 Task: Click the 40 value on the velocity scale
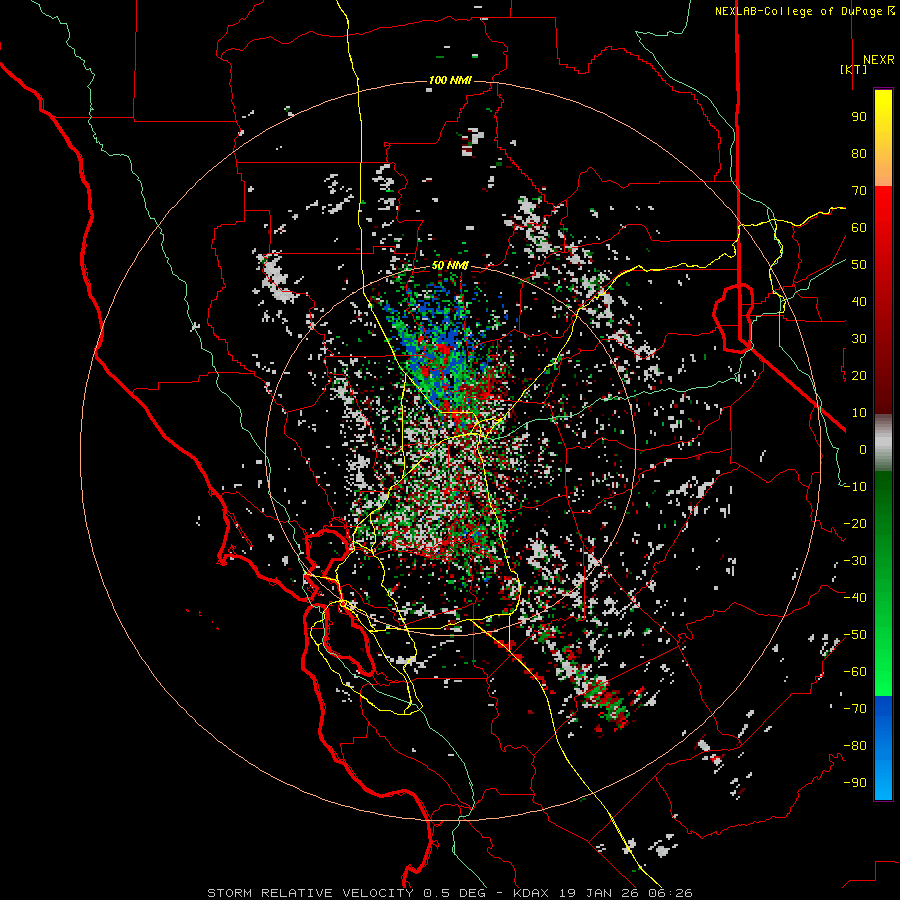pos(859,302)
